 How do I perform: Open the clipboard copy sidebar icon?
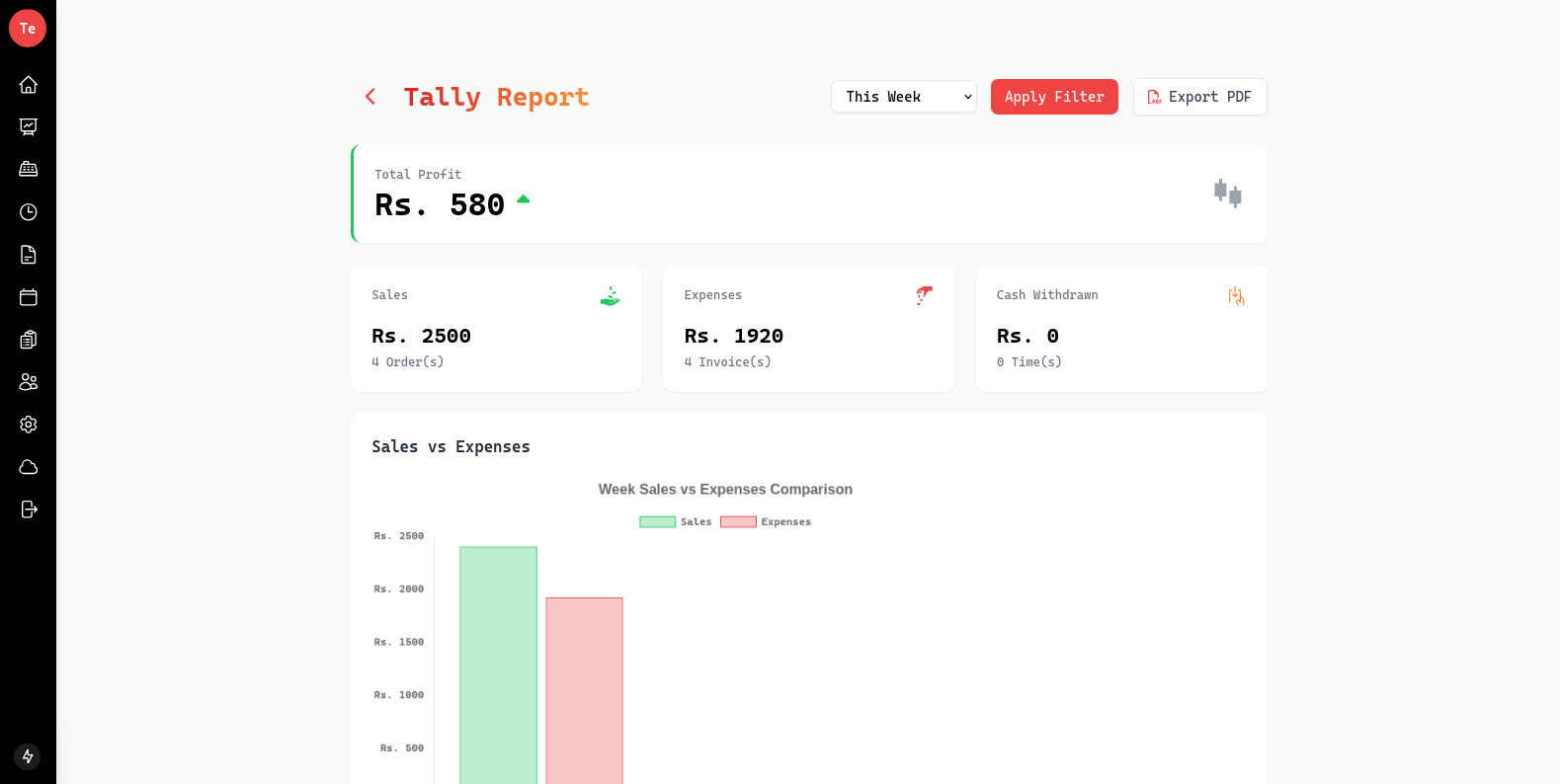tap(29, 340)
